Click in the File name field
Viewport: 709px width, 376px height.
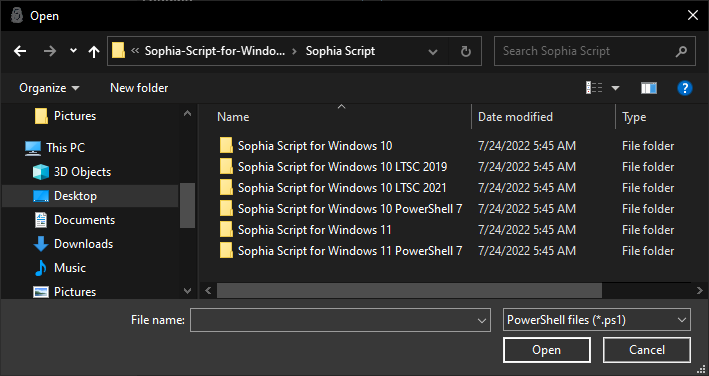340,320
